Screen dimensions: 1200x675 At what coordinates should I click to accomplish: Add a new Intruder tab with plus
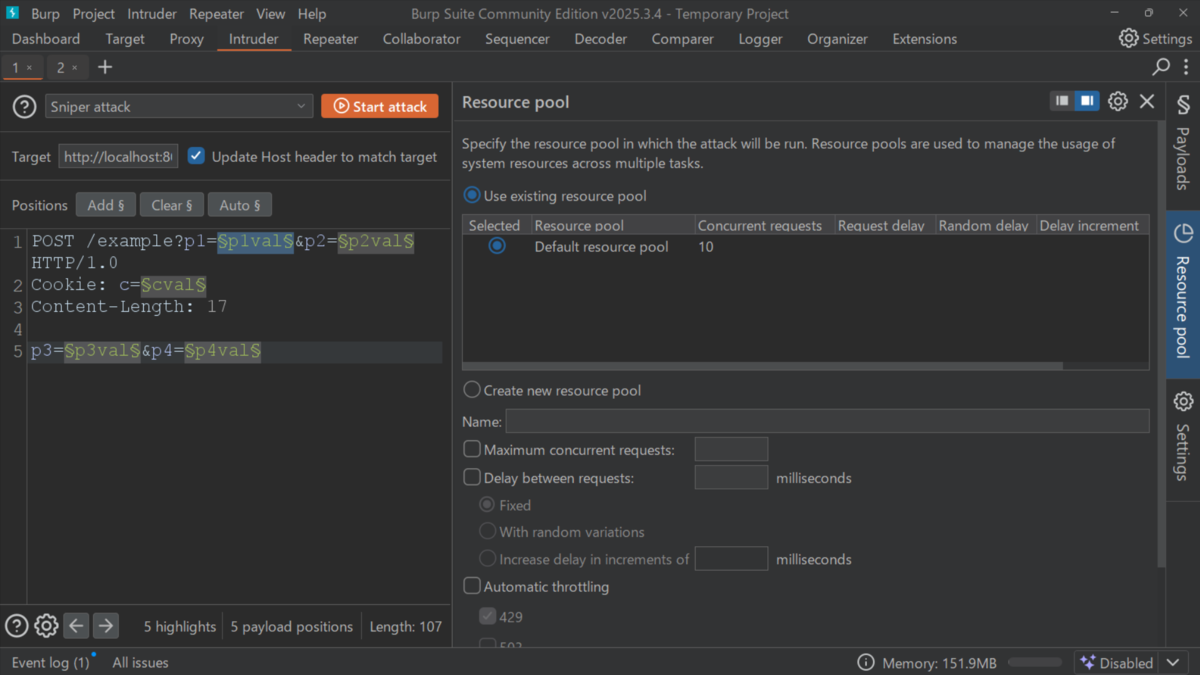coord(105,67)
